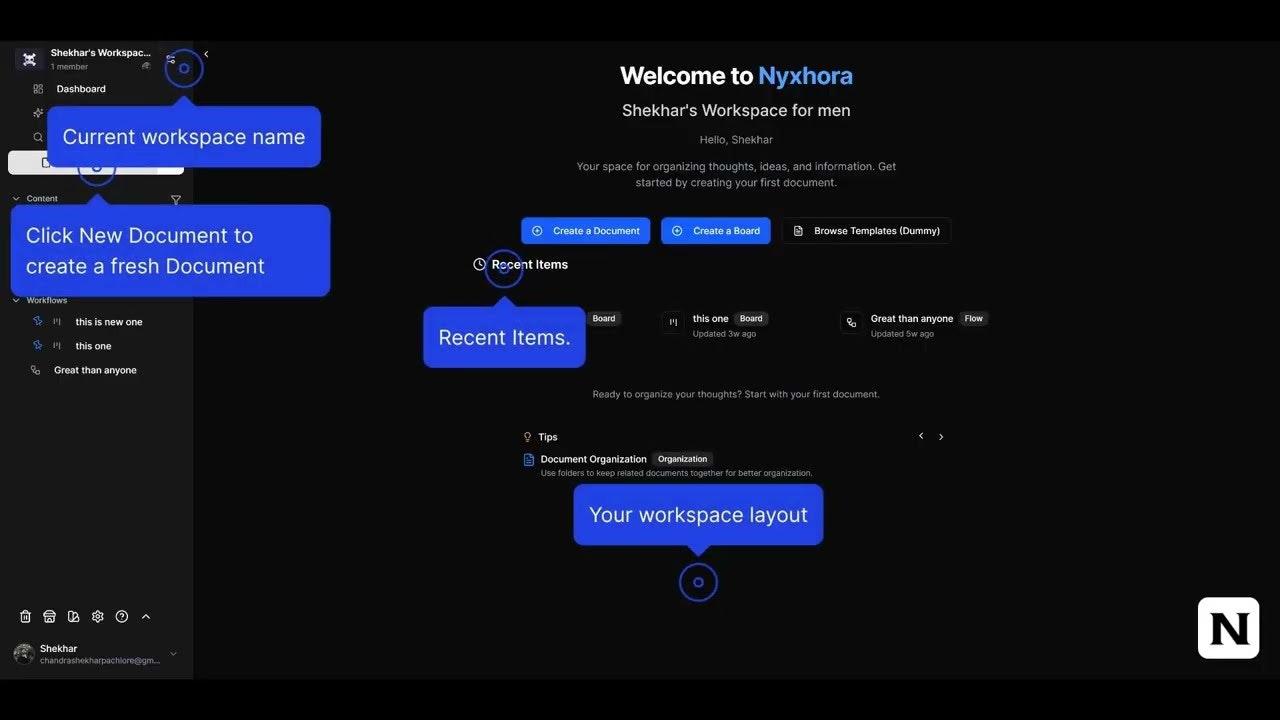Open the Help question mark icon

(122, 617)
